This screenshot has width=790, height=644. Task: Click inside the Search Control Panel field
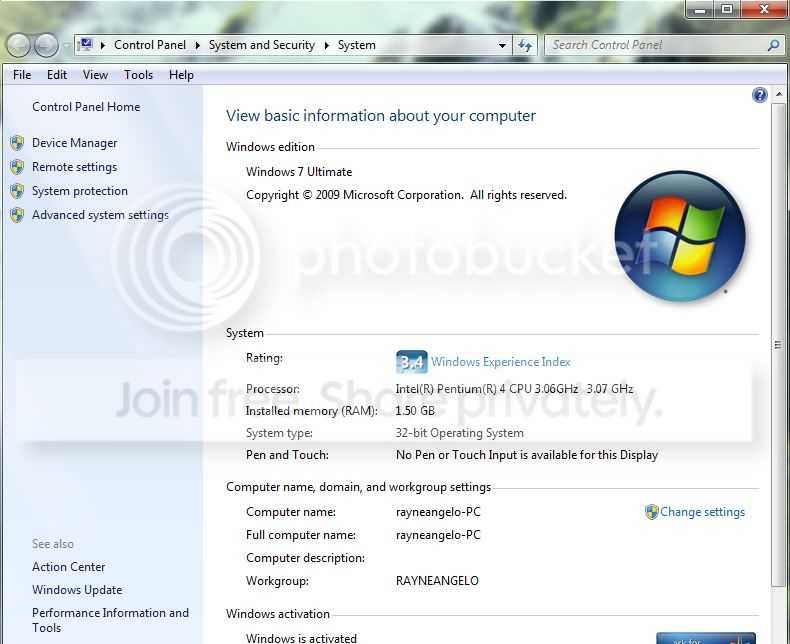click(x=657, y=45)
